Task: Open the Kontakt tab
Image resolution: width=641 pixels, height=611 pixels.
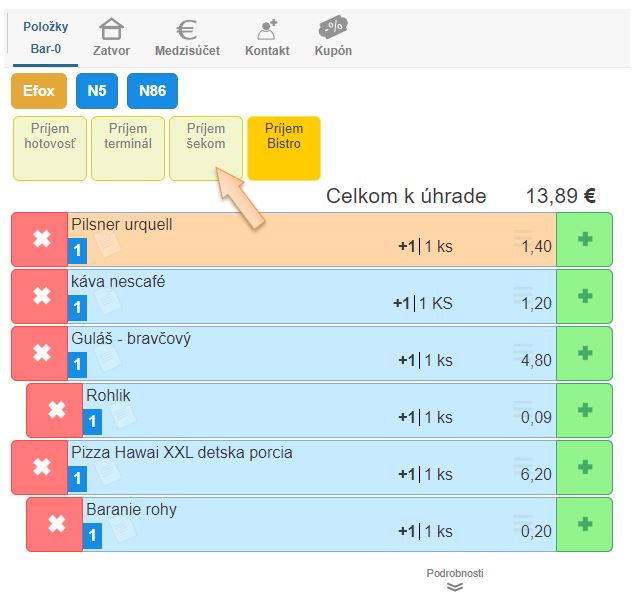Action: (x=267, y=38)
